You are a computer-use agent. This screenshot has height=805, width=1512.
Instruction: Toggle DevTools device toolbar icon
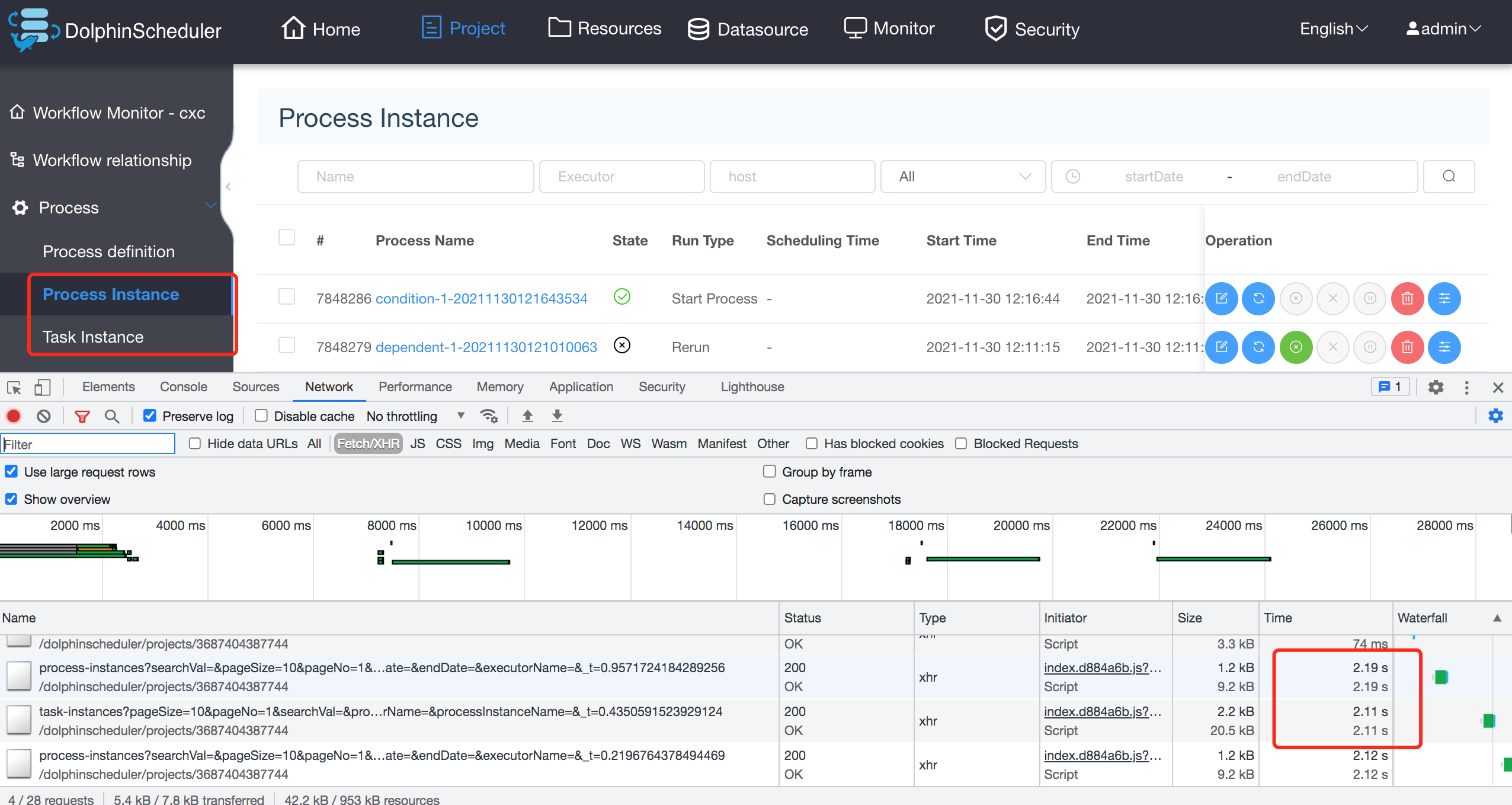pyautogui.click(x=42, y=388)
